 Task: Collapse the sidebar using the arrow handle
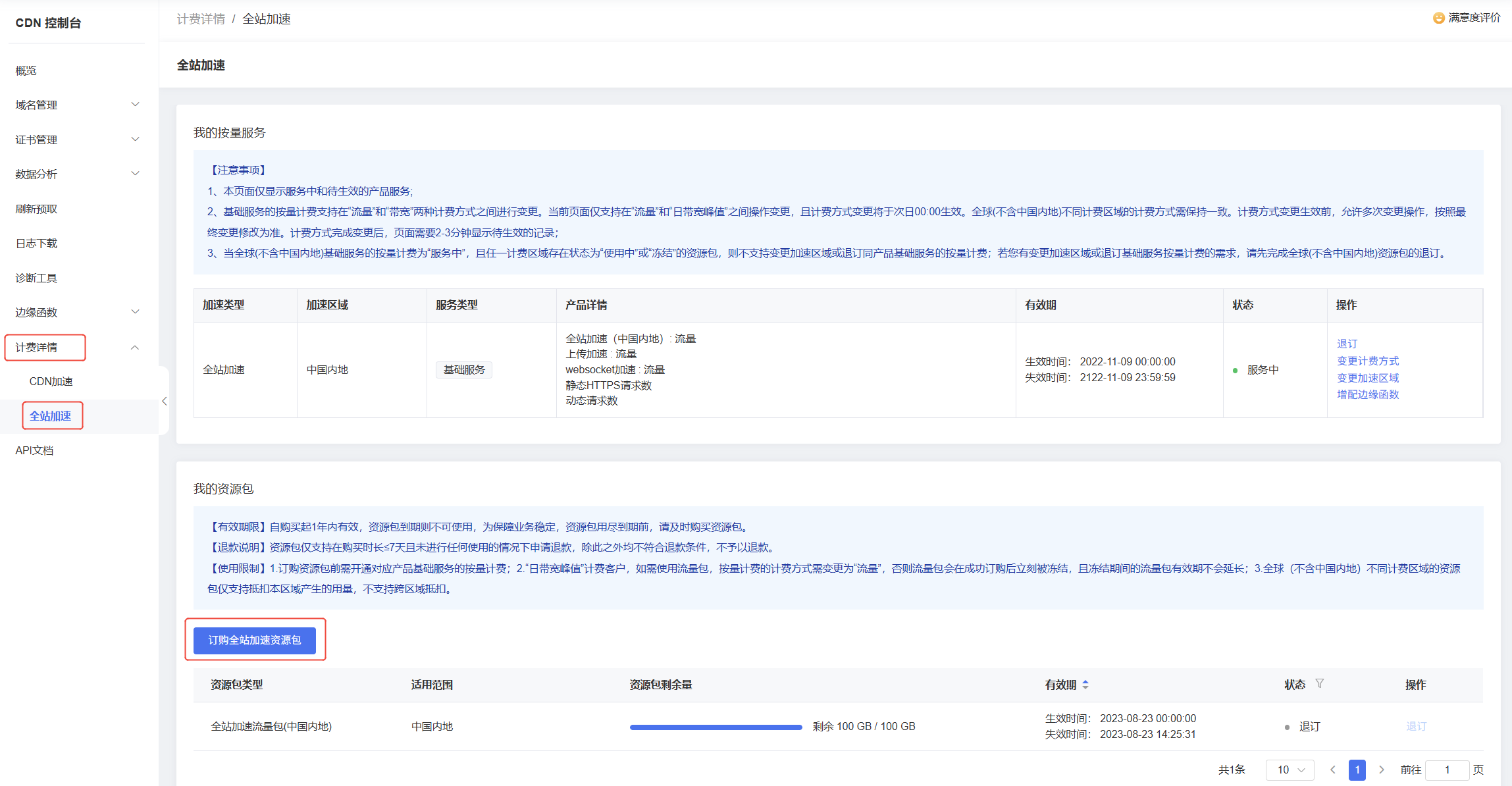(164, 401)
